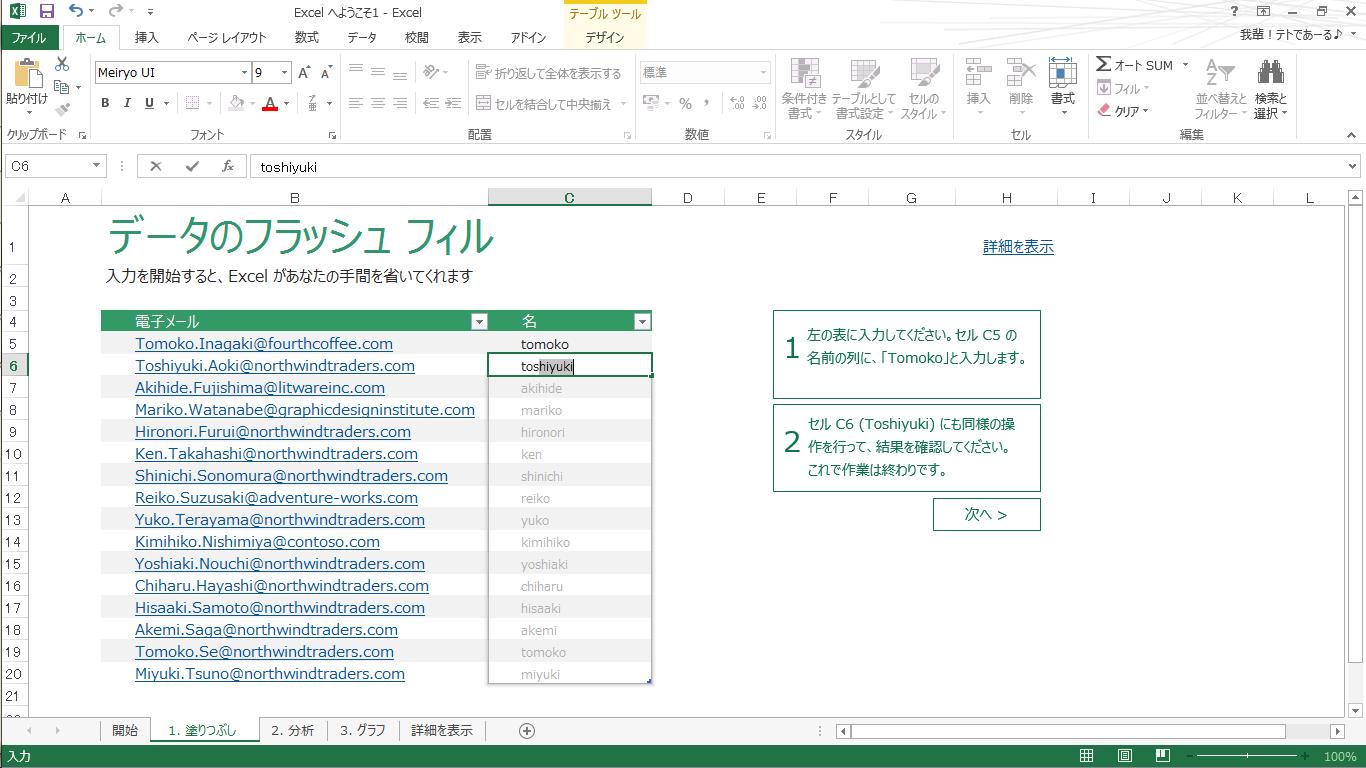Image resolution: width=1366 pixels, height=768 pixels.
Task: Click the Paste clipboard icon
Action: click(26, 75)
